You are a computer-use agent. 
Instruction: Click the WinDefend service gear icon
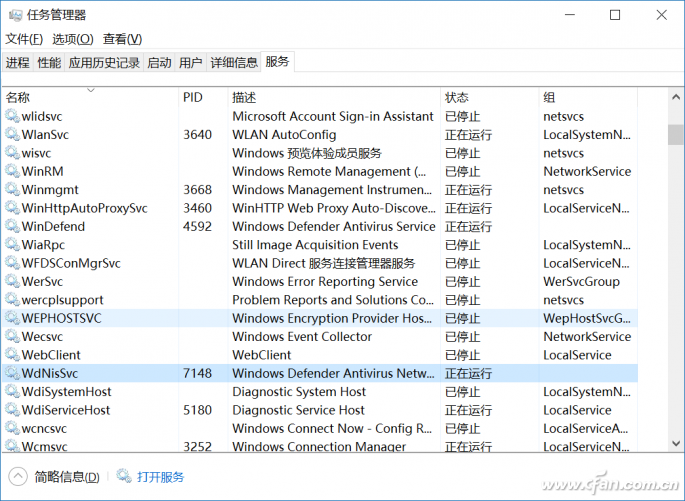[12, 226]
